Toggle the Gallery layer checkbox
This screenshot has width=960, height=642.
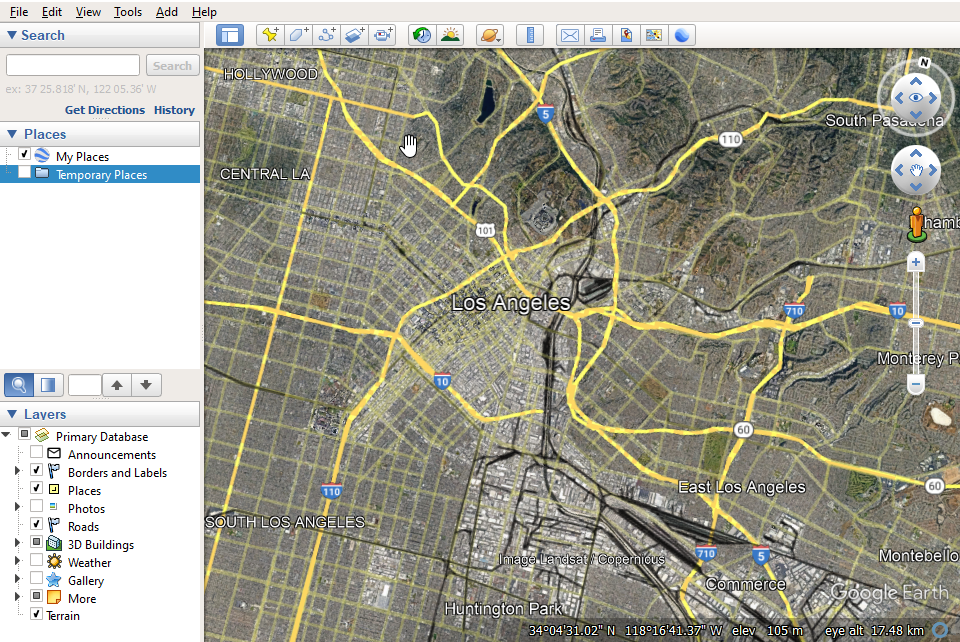[x=37, y=577]
